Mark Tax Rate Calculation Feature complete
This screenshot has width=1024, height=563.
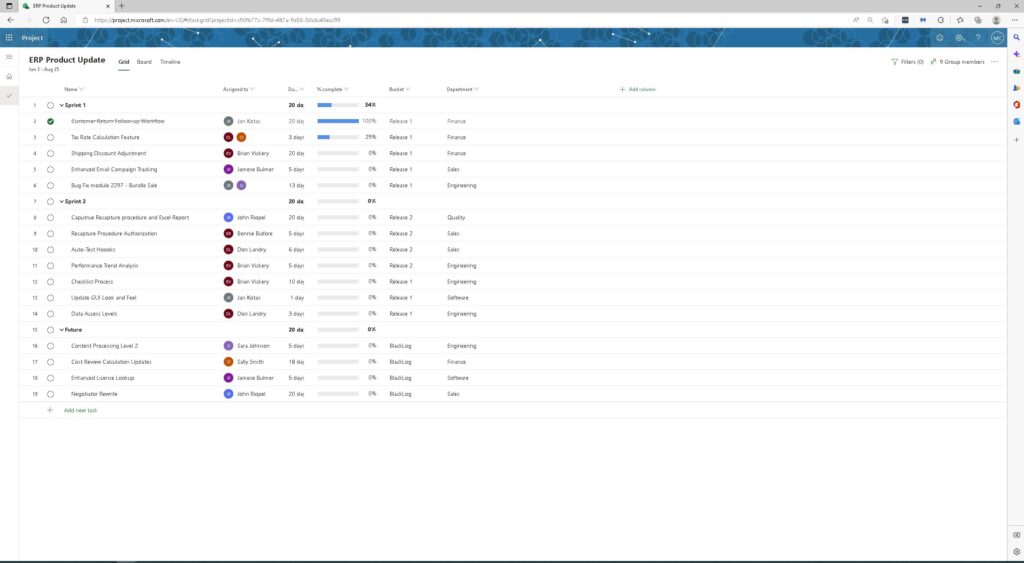coord(50,137)
